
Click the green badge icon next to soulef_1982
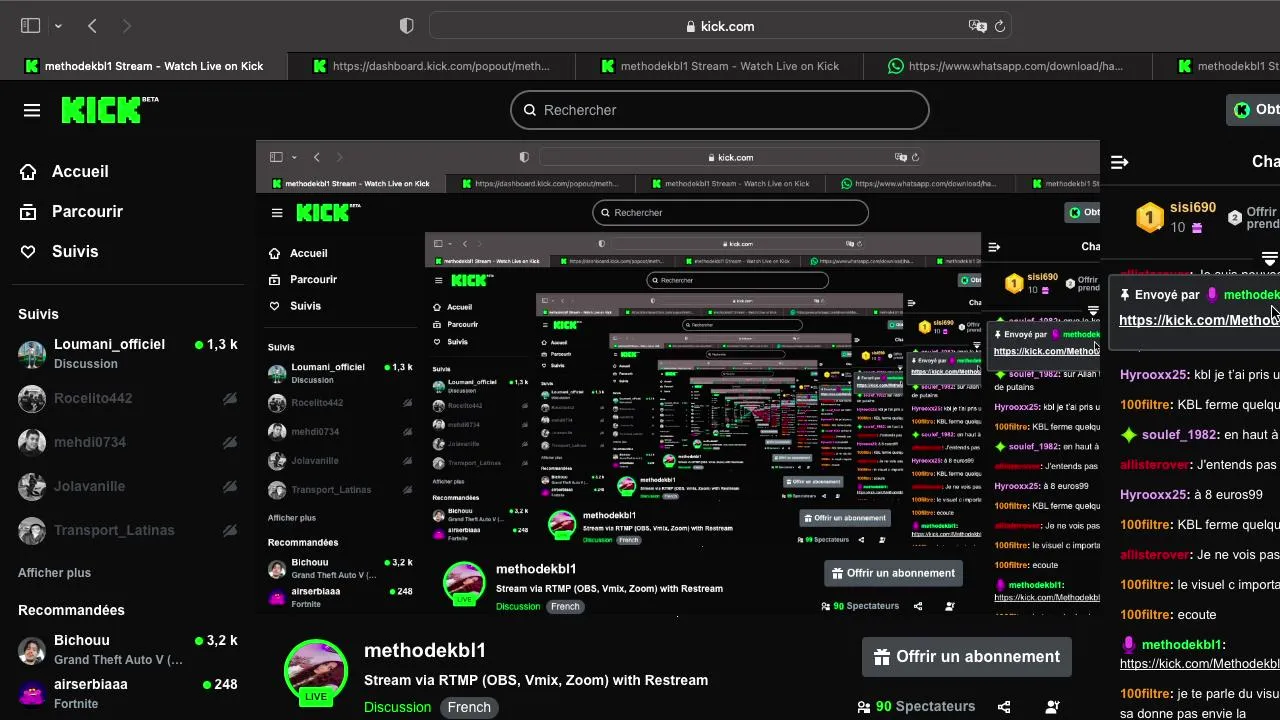[1129, 435]
